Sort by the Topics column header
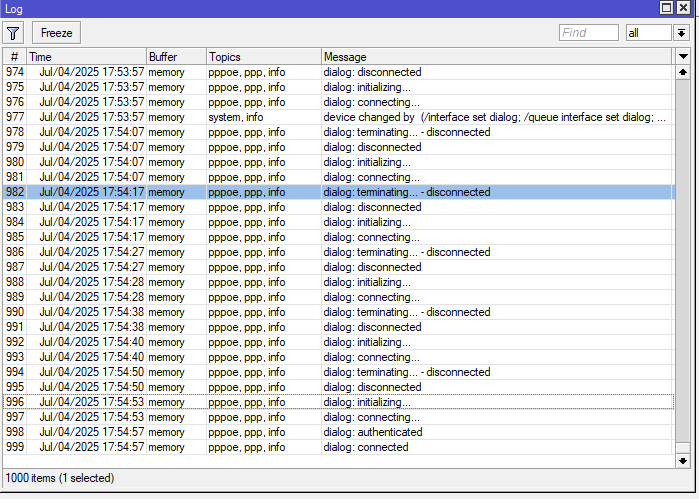699x499 pixels. point(264,57)
